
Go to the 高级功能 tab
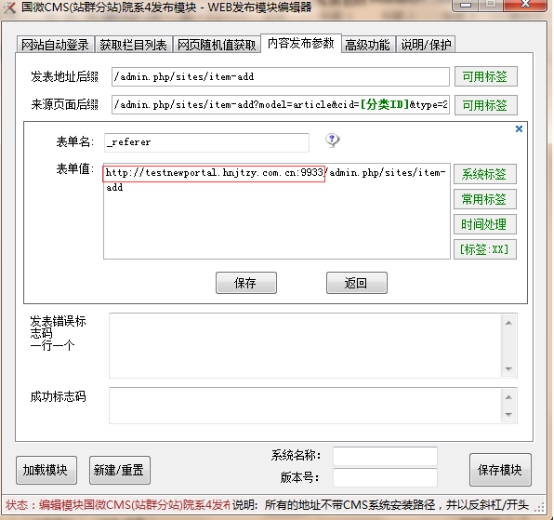point(367,45)
